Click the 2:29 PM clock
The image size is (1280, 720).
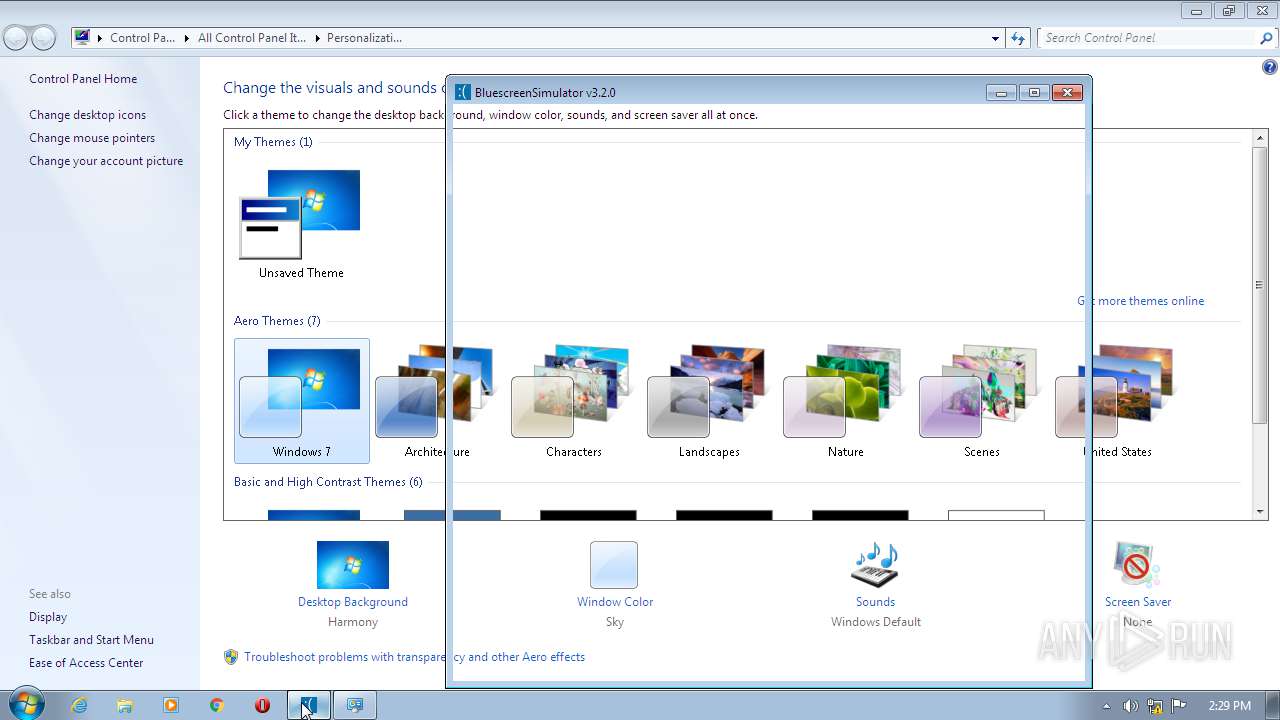click(1229, 706)
